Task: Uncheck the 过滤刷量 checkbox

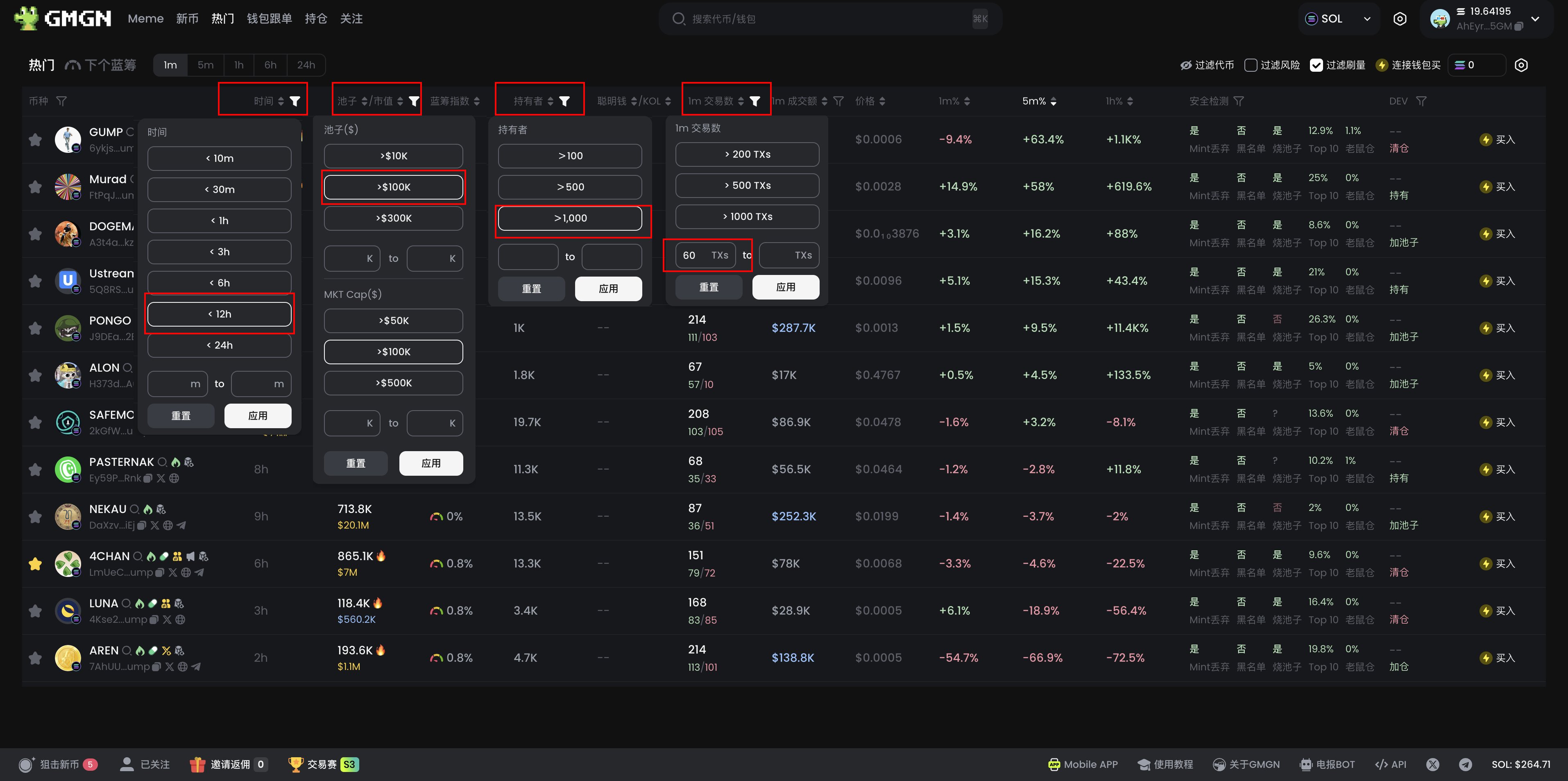Action: click(x=1316, y=65)
